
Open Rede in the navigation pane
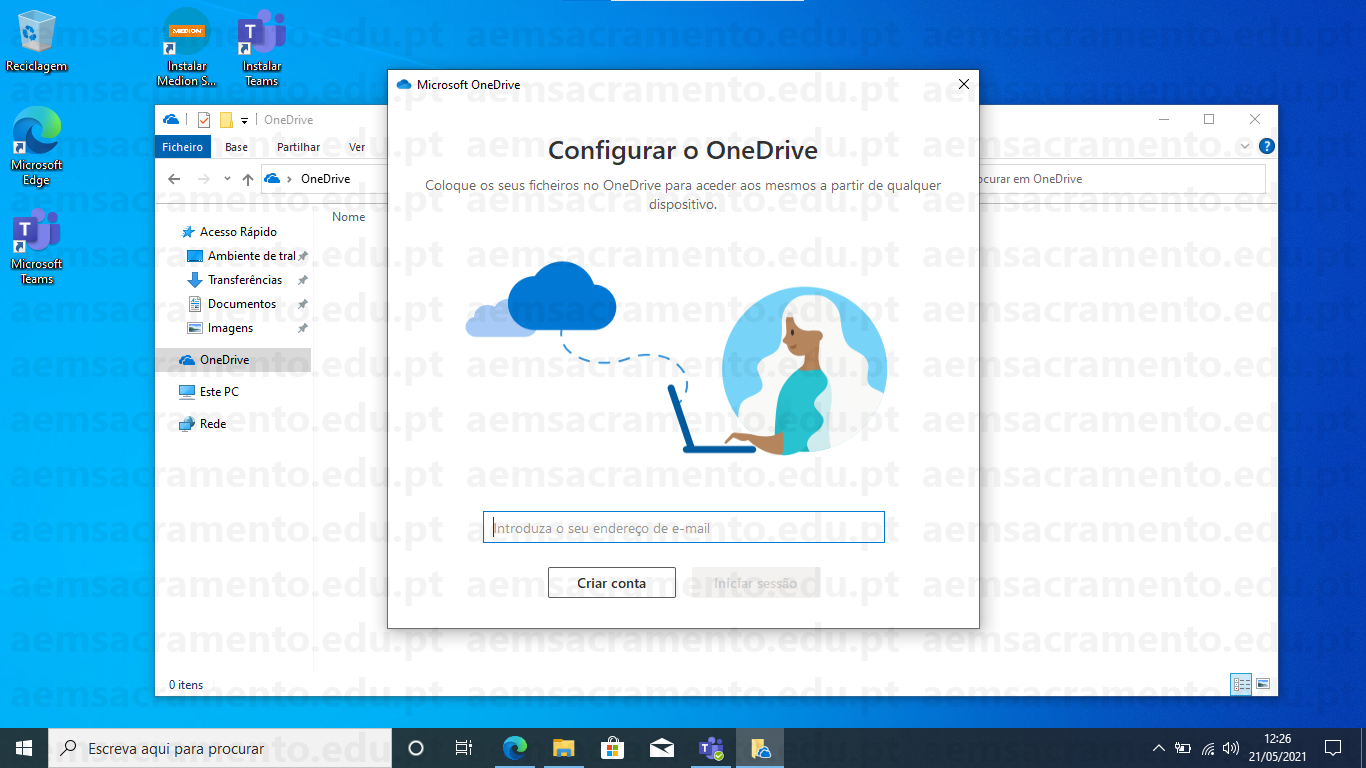[213, 424]
